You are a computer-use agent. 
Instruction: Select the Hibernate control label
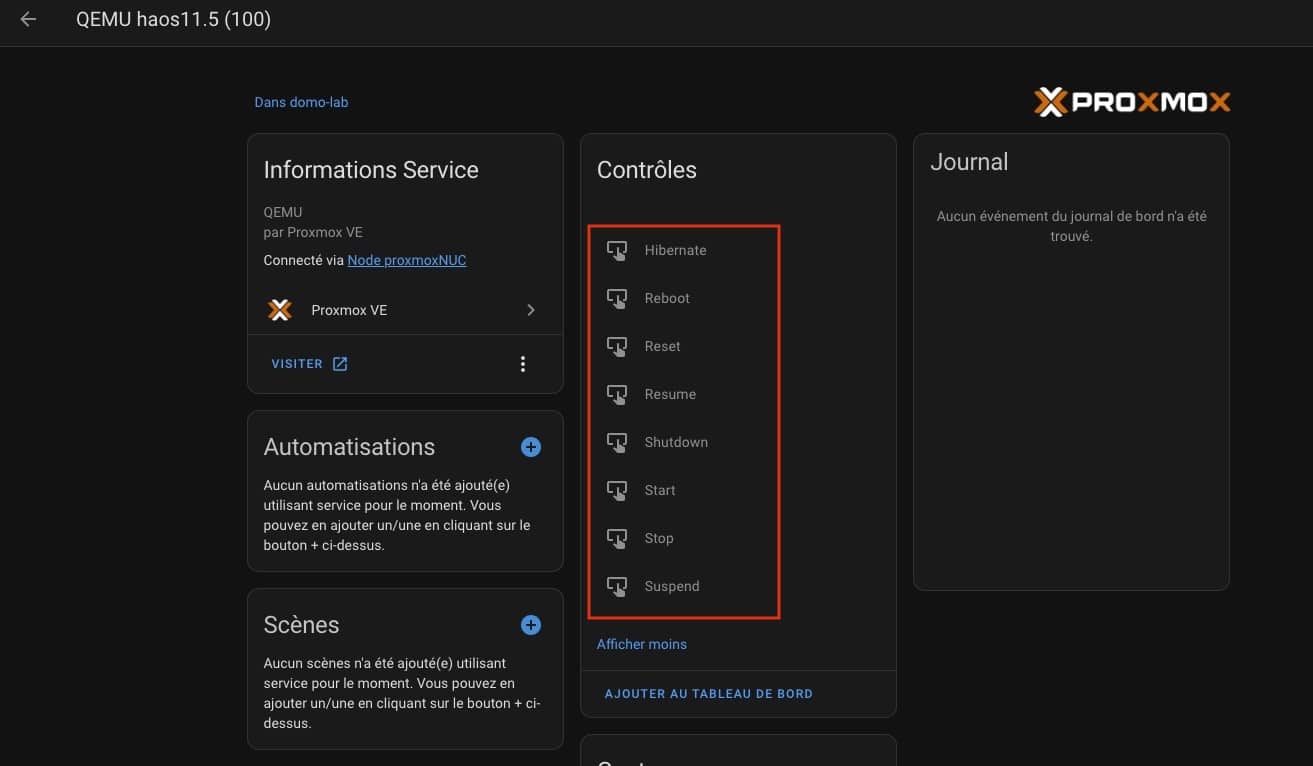pyautogui.click(x=676, y=250)
